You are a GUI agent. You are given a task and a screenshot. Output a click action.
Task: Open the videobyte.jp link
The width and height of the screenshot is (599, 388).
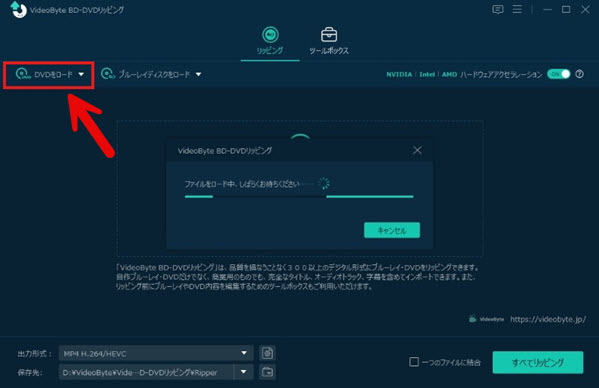coord(548,319)
